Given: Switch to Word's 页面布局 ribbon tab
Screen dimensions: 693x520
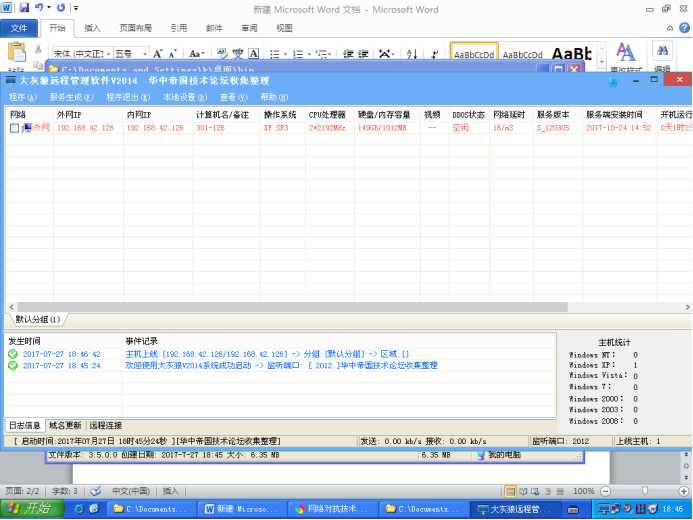Looking at the screenshot, I should pos(135,28).
